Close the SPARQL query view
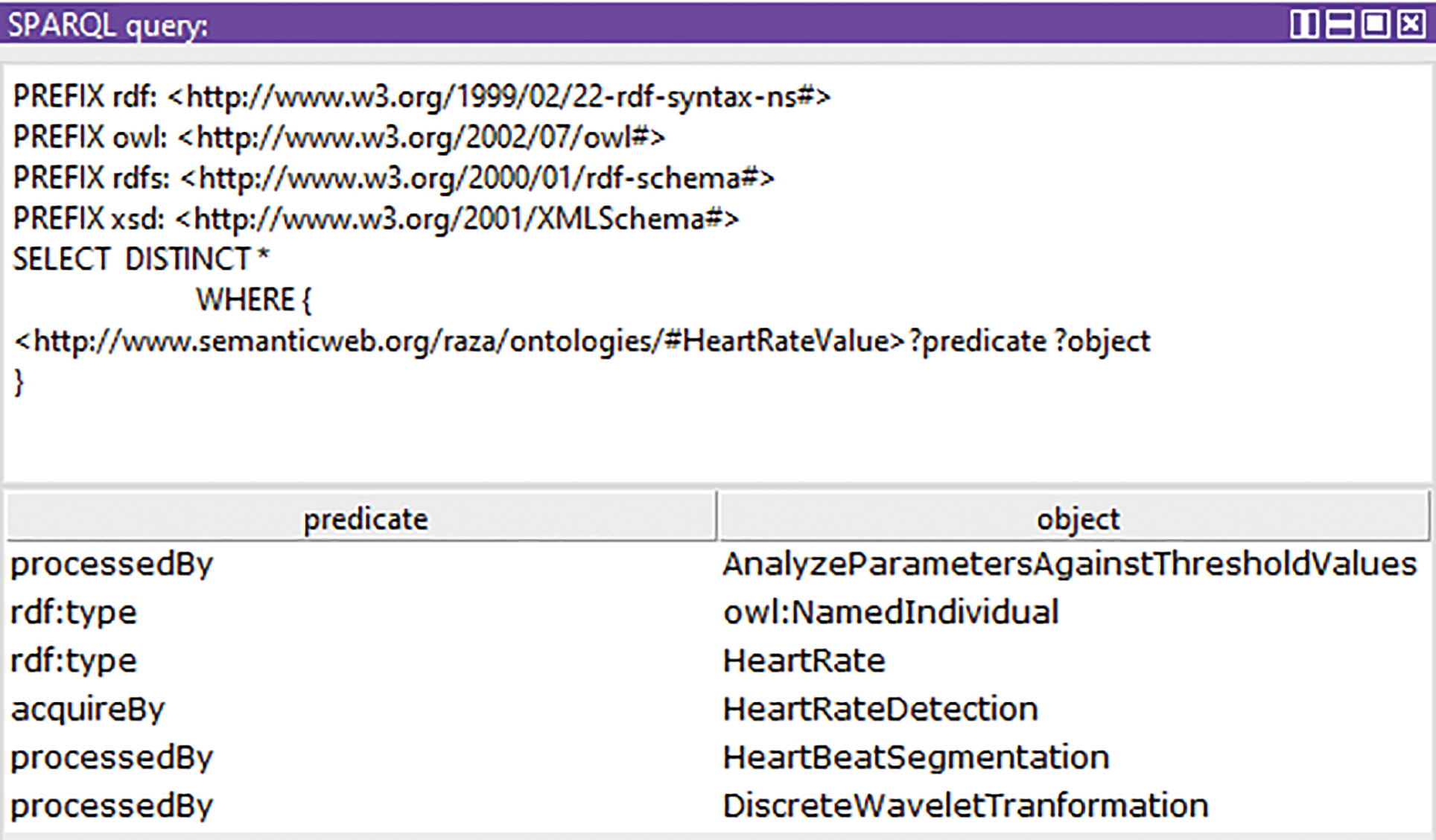This screenshot has height=840, width=1436. coord(1411,24)
